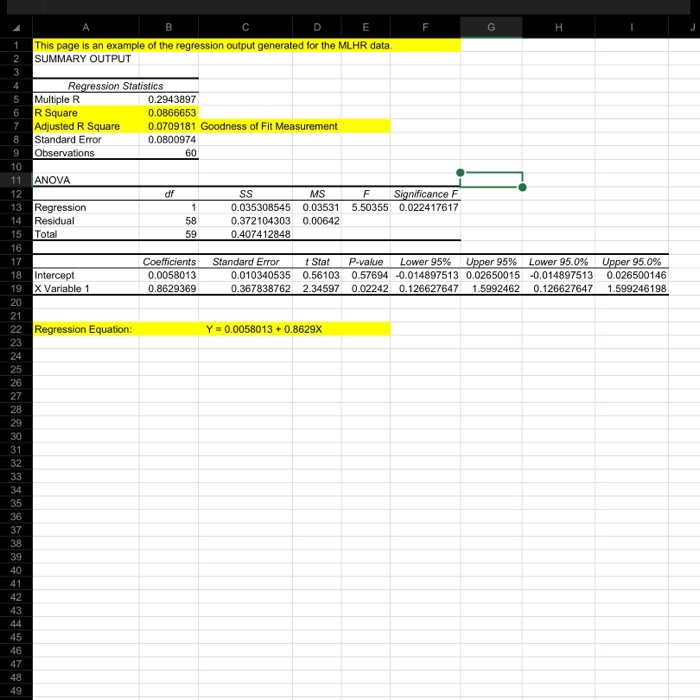Image resolution: width=700 pixels, height=700 pixels.
Task: Select row 49 header
Action: (x=16, y=691)
